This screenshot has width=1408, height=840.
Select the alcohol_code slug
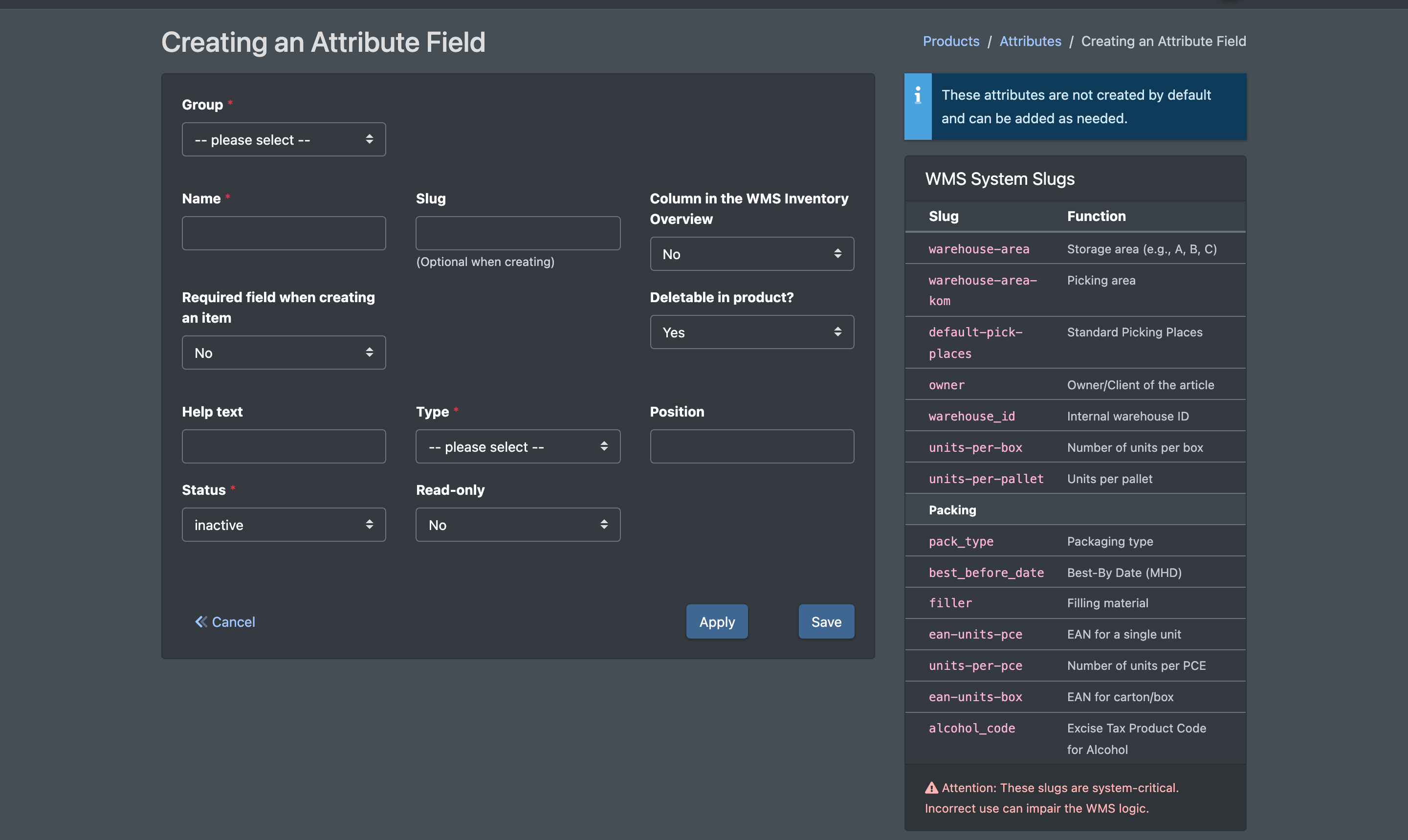click(x=972, y=728)
